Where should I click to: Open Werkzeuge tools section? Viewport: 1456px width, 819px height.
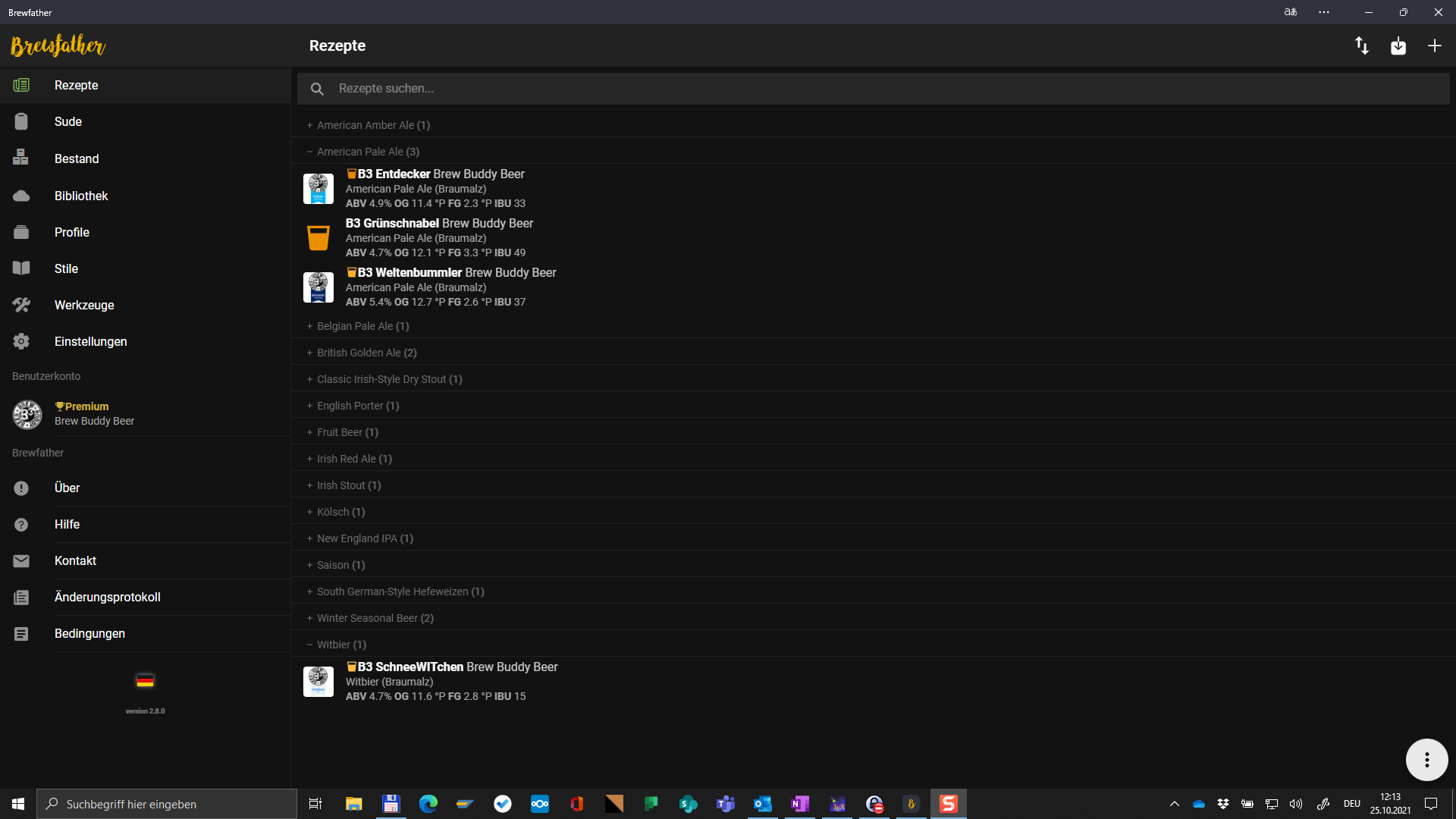(84, 305)
